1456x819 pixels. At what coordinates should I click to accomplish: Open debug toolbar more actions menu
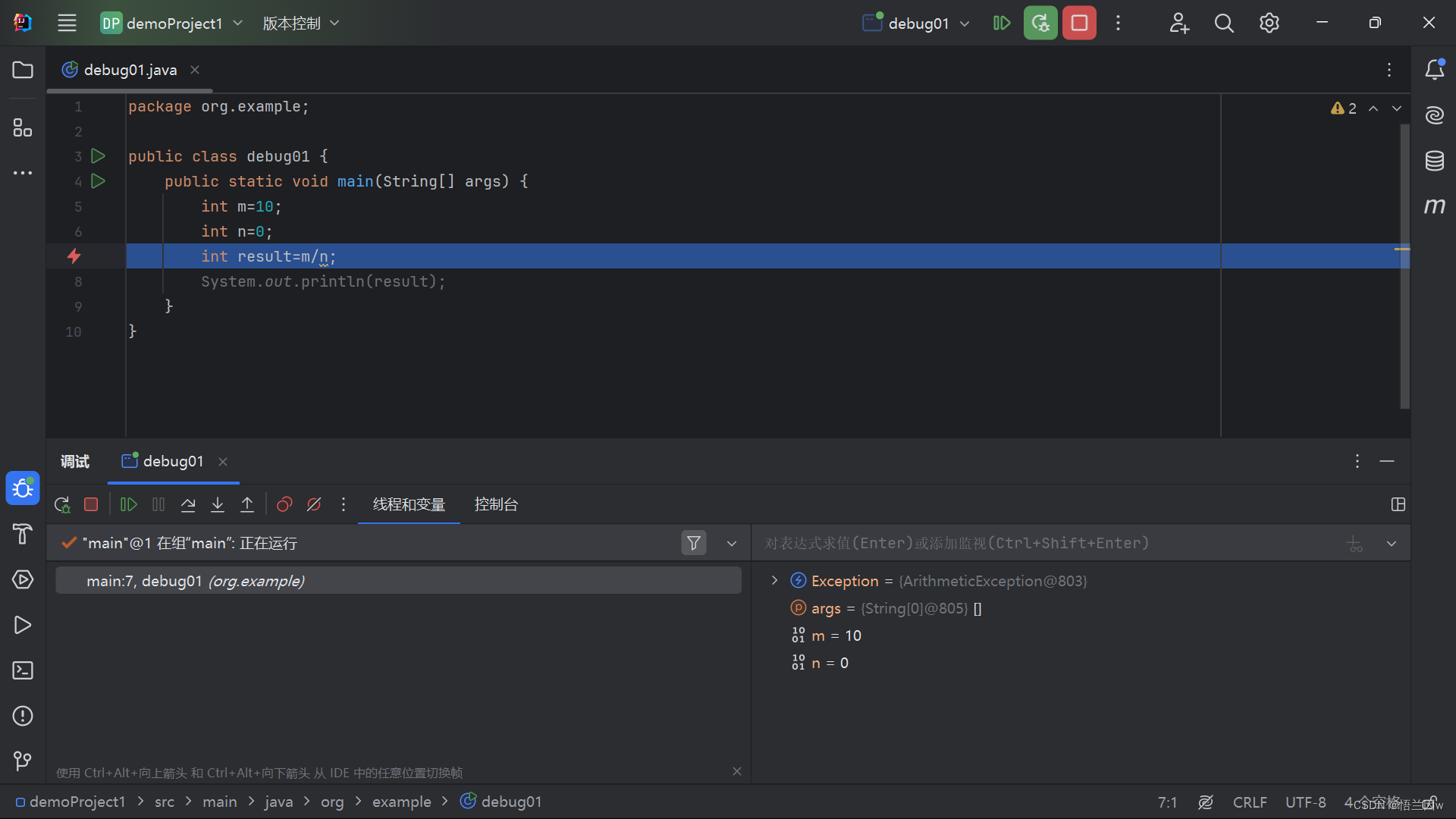344,504
